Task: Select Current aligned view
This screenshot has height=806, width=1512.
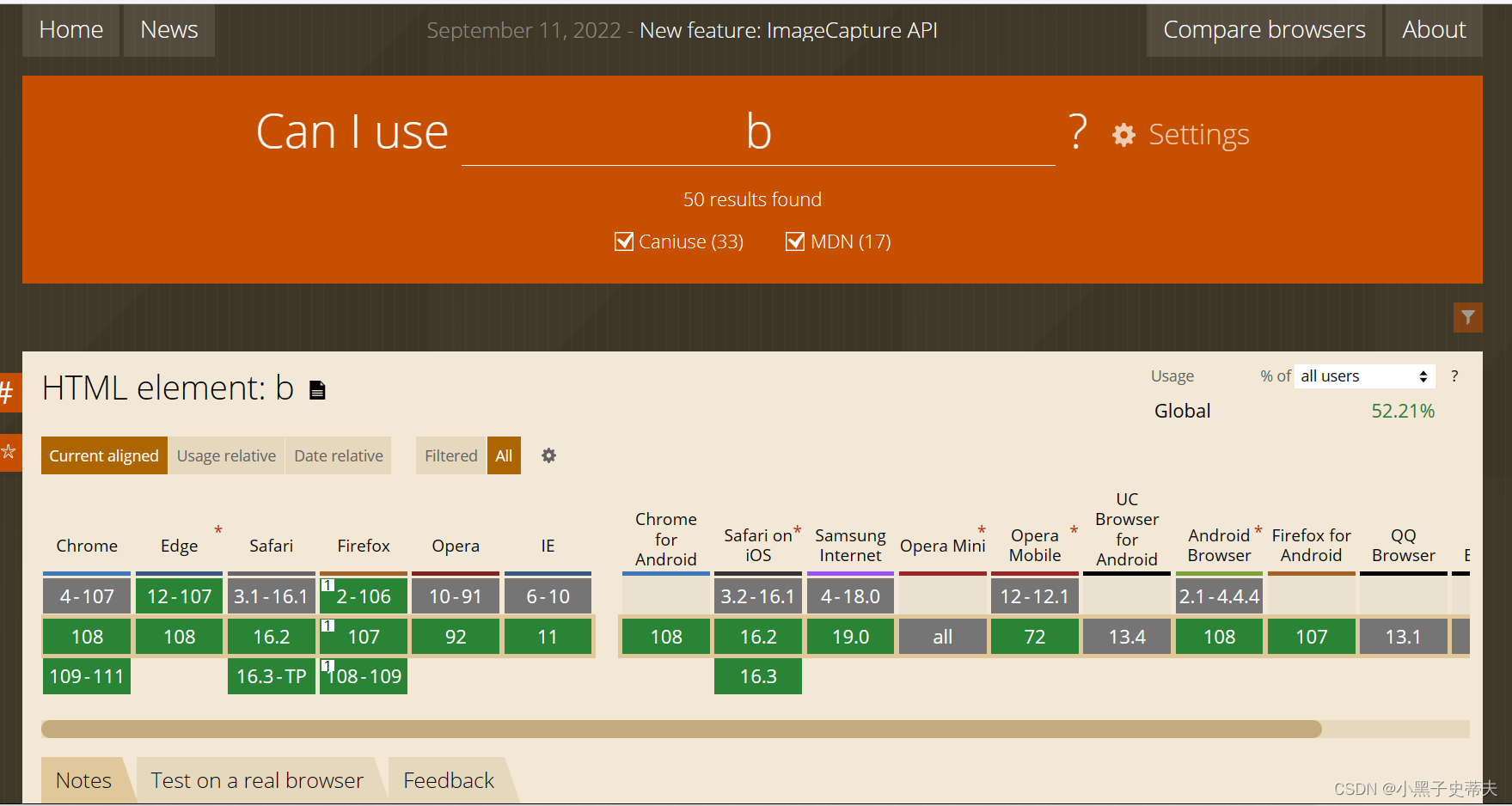Action: (104, 455)
